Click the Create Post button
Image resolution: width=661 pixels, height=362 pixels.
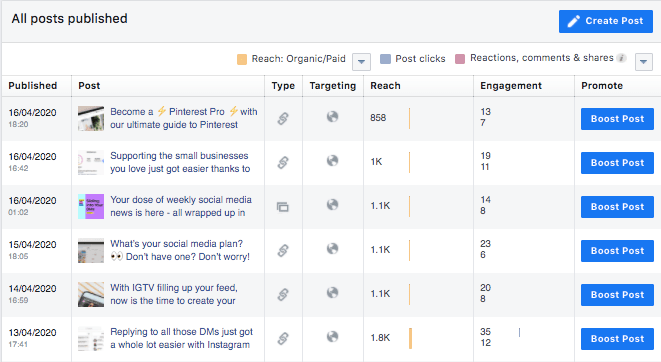point(606,21)
